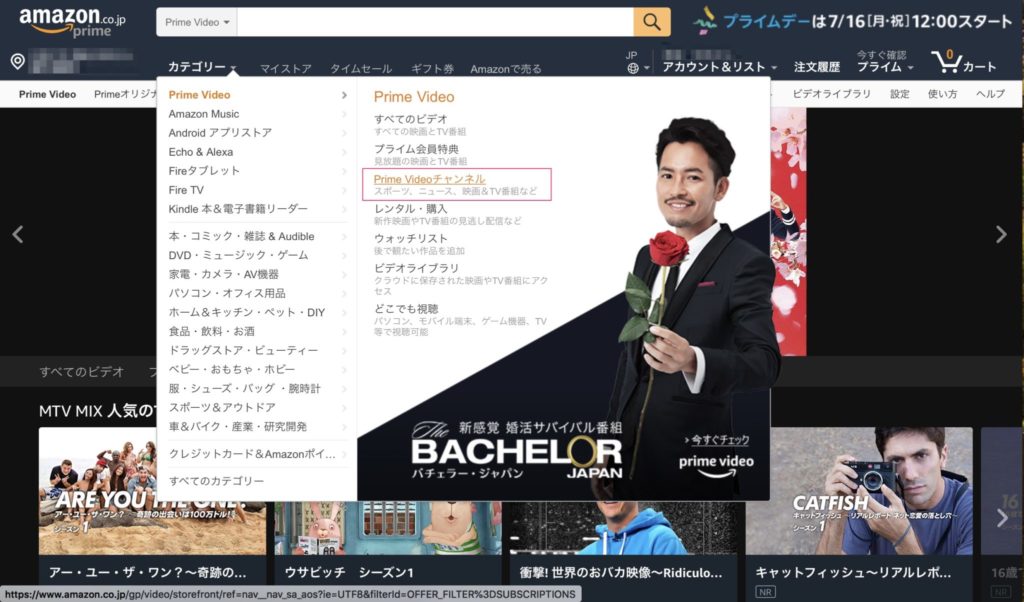Image resolution: width=1024 pixels, height=602 pixels.
Task: Open どこでも視聴 link in flyout
Action: [406, 309]
